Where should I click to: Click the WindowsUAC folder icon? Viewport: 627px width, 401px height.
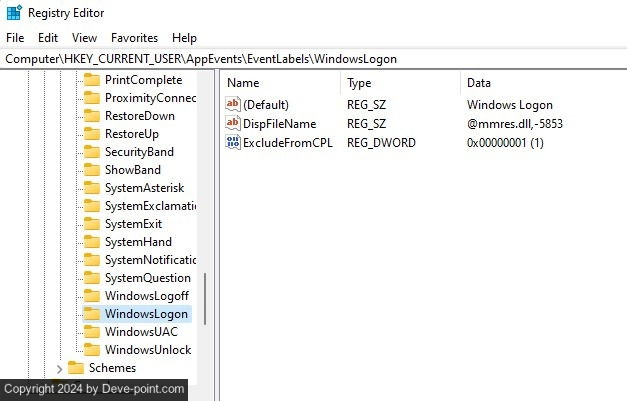click(x=92, y=332)
